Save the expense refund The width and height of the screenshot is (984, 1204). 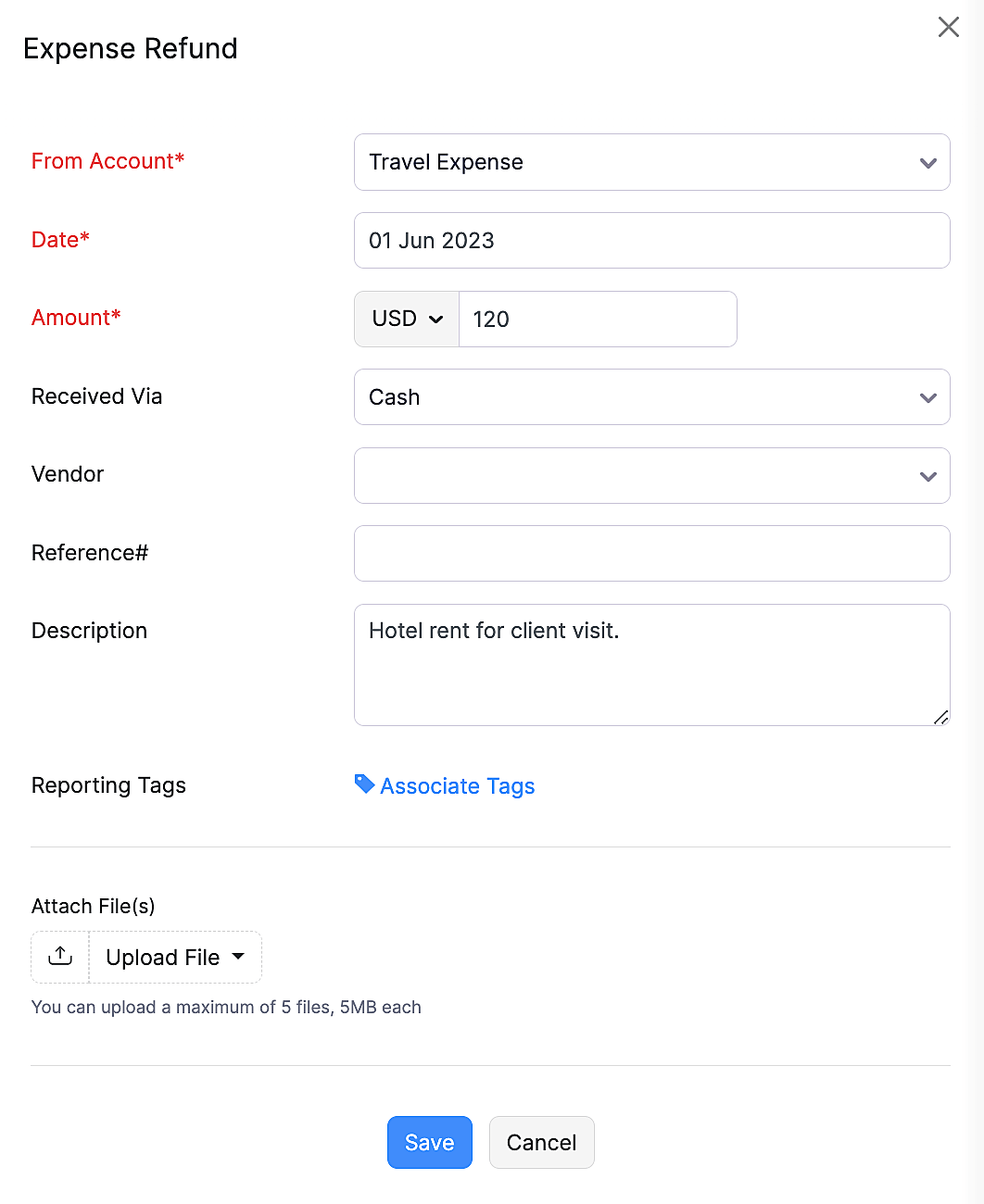point(430,1142)
